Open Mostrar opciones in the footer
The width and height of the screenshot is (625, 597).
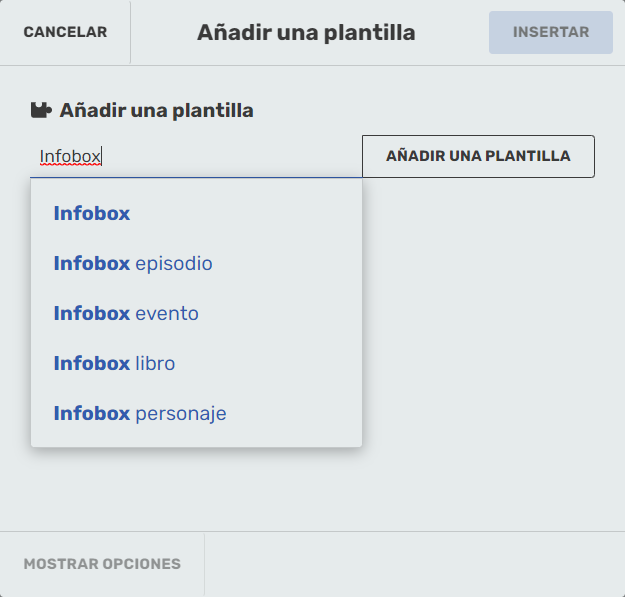coord(102,564)
